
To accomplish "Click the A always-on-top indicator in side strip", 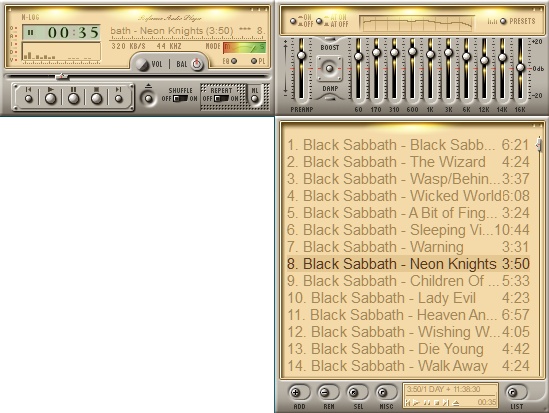I will (x=13, y=36).
